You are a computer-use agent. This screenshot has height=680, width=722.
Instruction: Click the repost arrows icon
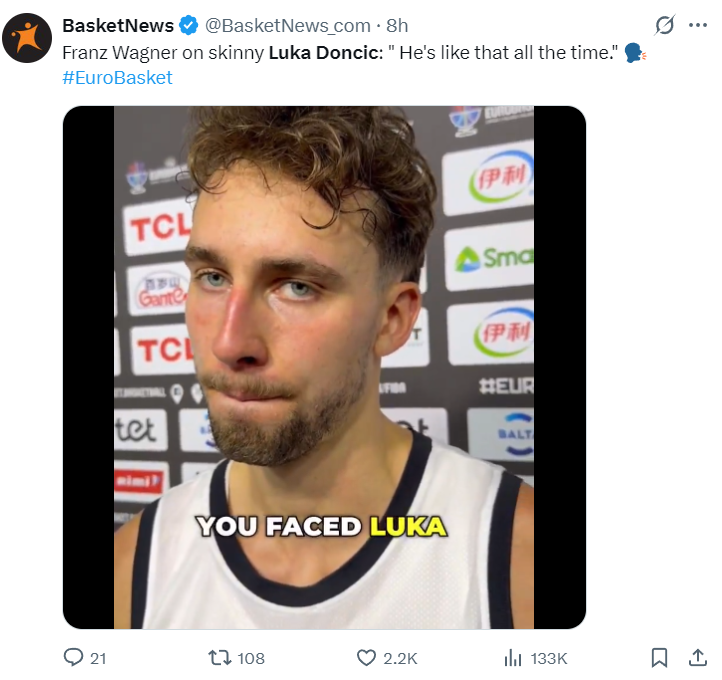click(218, 657)
